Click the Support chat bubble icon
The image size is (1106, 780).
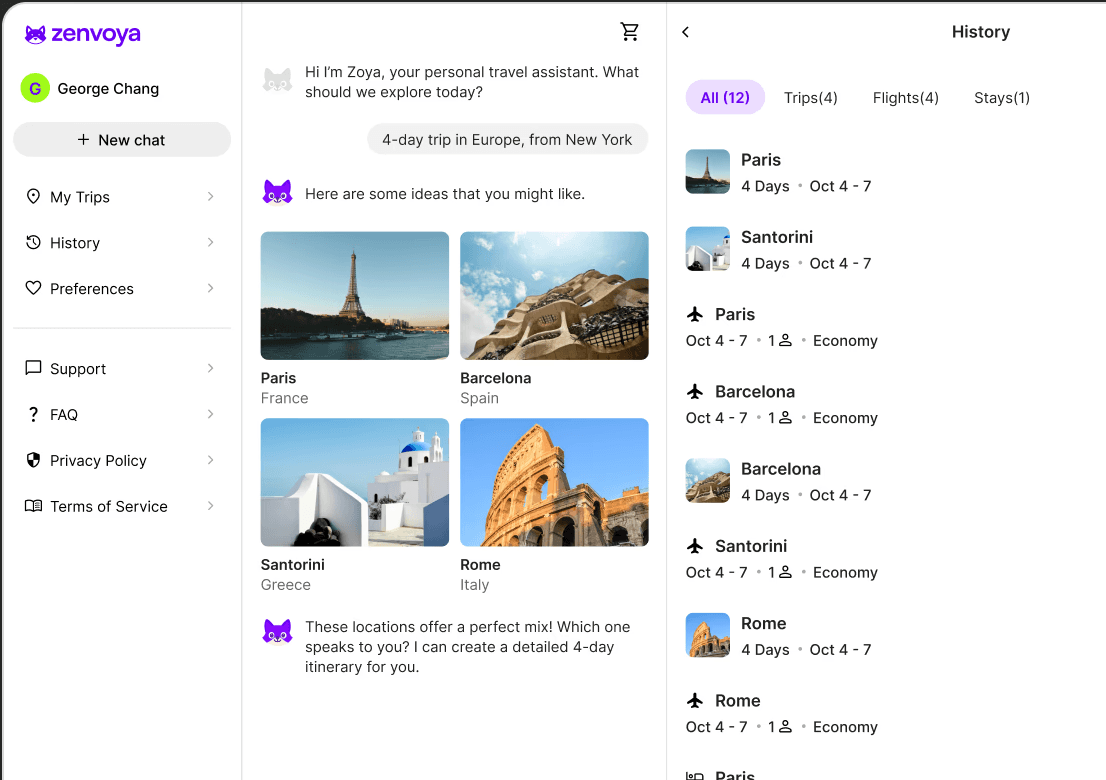coord(32,368)
